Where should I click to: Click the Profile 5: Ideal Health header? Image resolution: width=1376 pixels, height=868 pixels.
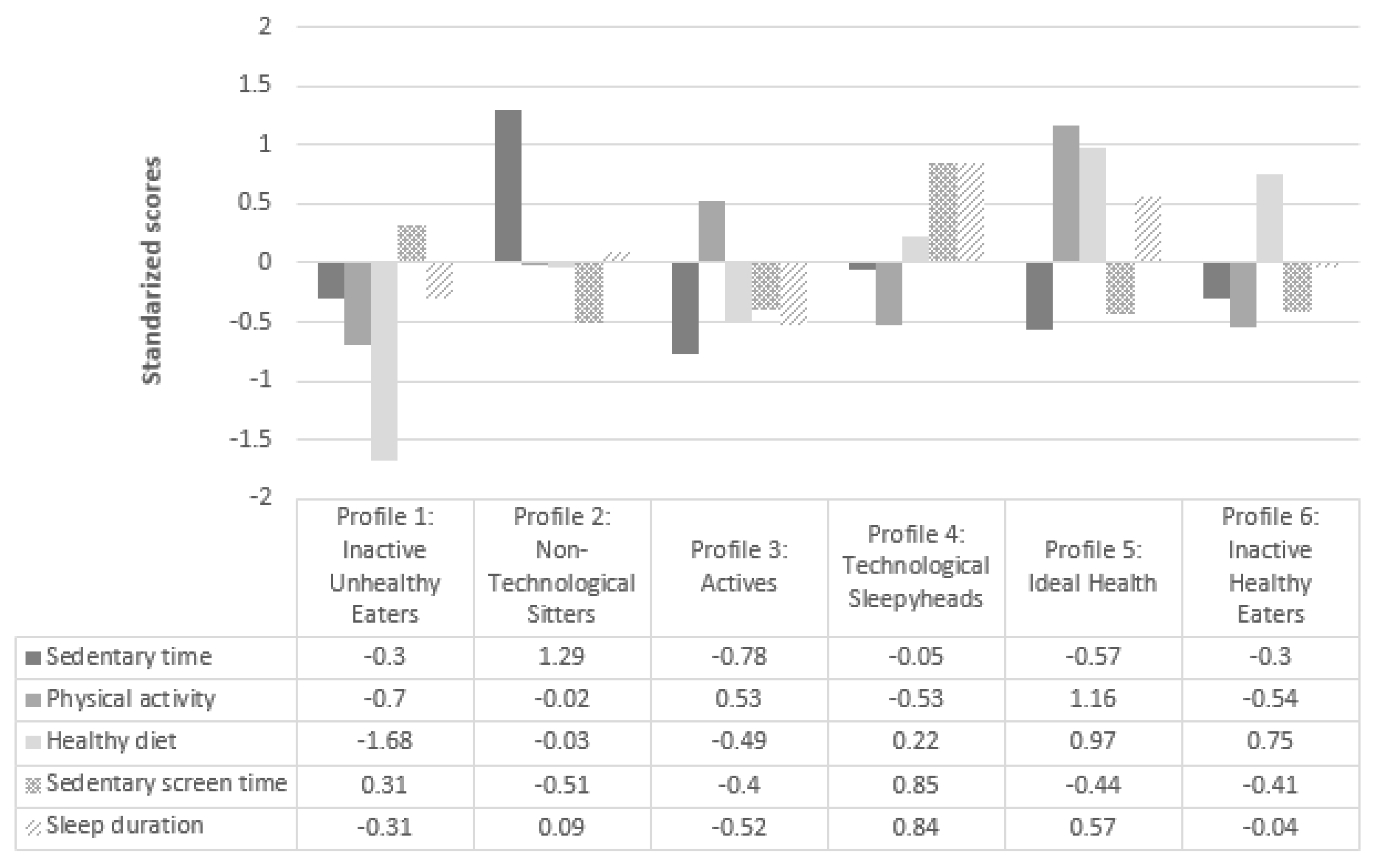1093,566
